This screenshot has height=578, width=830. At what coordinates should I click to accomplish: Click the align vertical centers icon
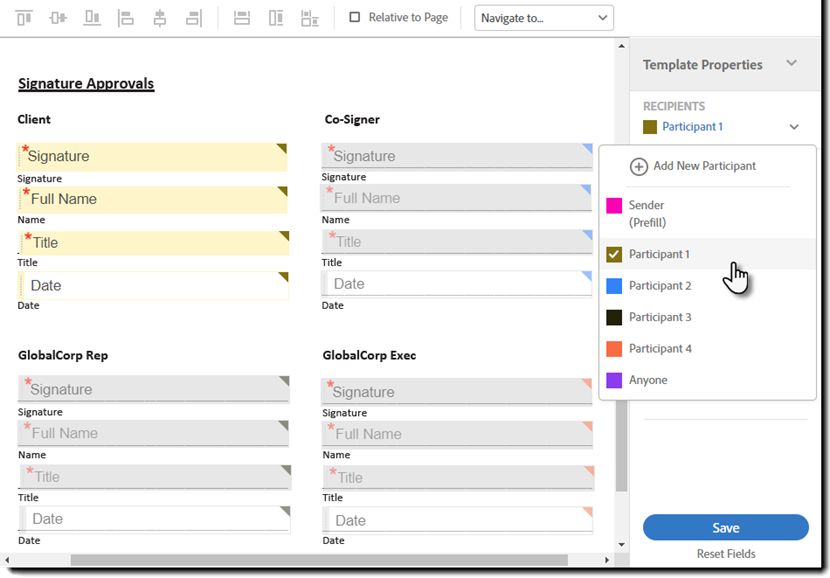[x=58, y=18]
